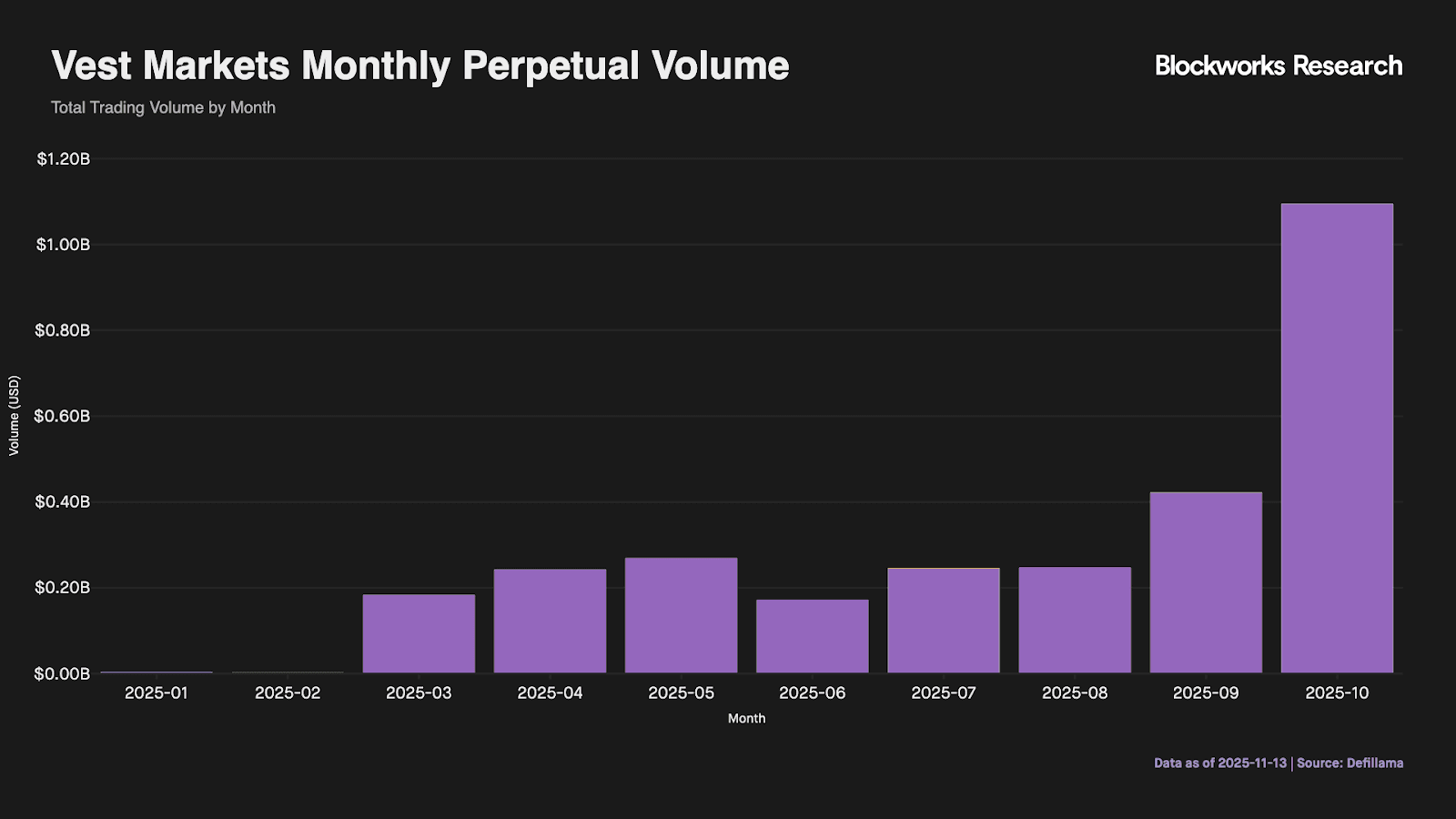Click the Source: Defillama text

tap(1350, 763)
